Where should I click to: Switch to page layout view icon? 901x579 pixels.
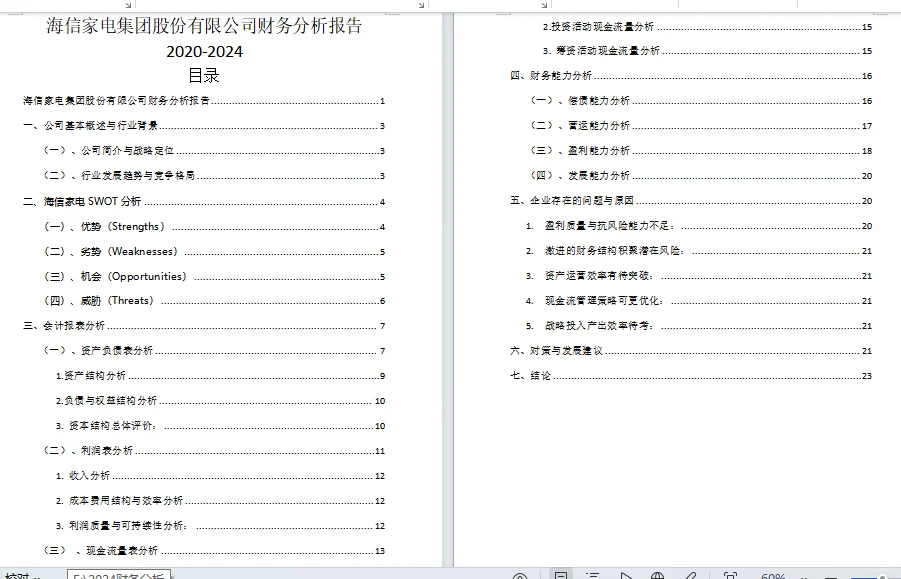pos(561,575)
